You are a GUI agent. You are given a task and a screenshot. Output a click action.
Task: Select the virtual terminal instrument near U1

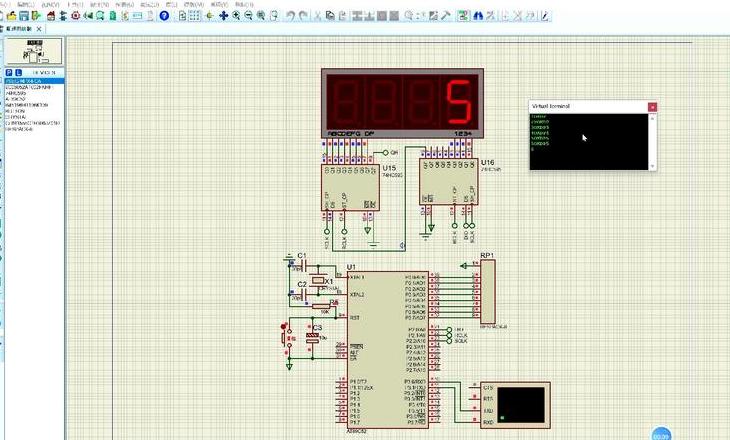(516, 405)
